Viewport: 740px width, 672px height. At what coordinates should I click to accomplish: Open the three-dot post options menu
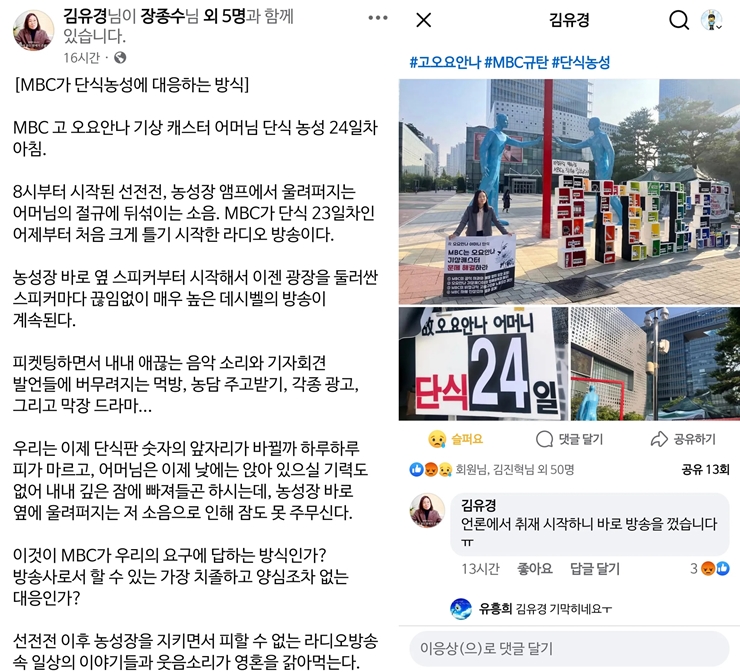coord(378,18)
